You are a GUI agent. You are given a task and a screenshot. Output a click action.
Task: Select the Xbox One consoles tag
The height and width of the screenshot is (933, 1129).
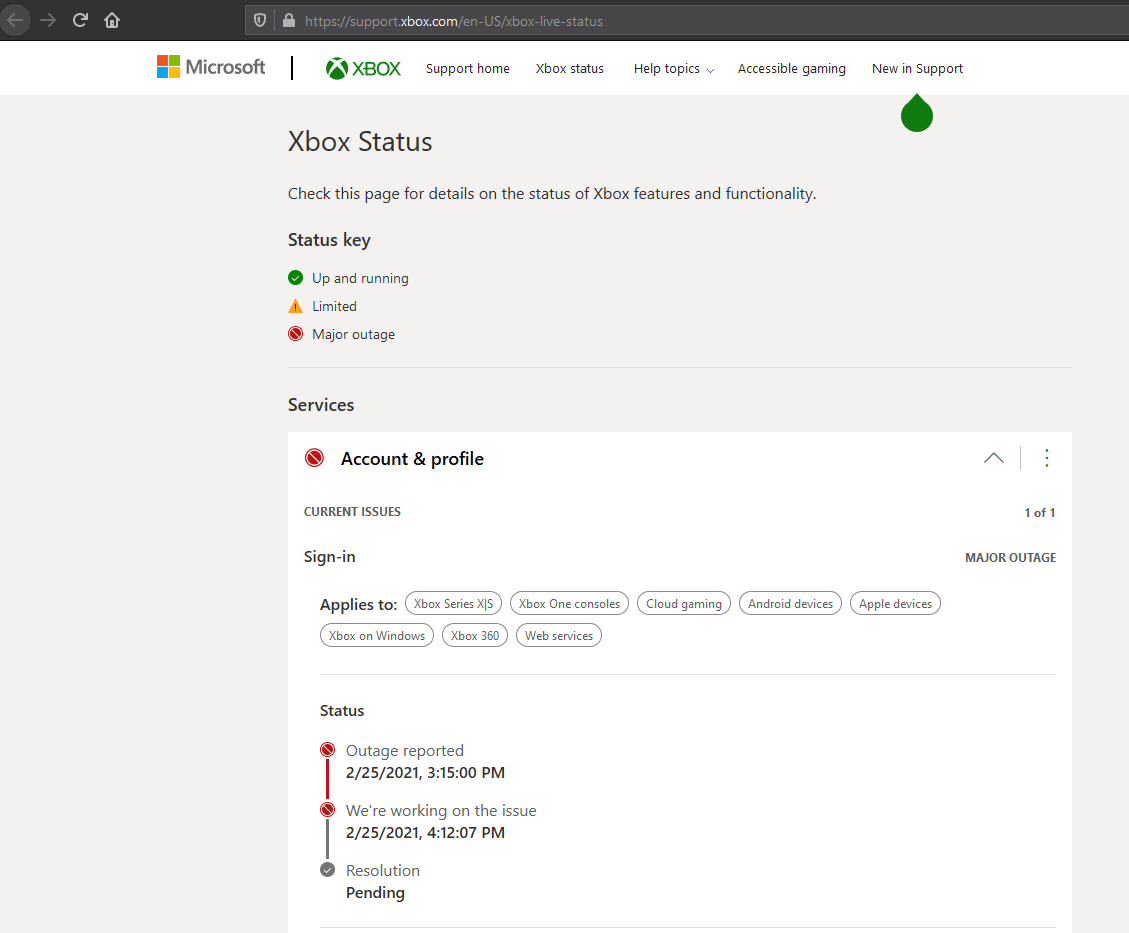pyautogui.click(x=569, y=603)
